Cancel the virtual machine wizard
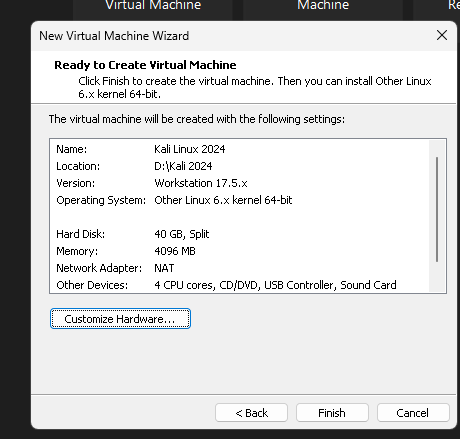The height and width of the screenshot is (440, 460). (413, 413)
